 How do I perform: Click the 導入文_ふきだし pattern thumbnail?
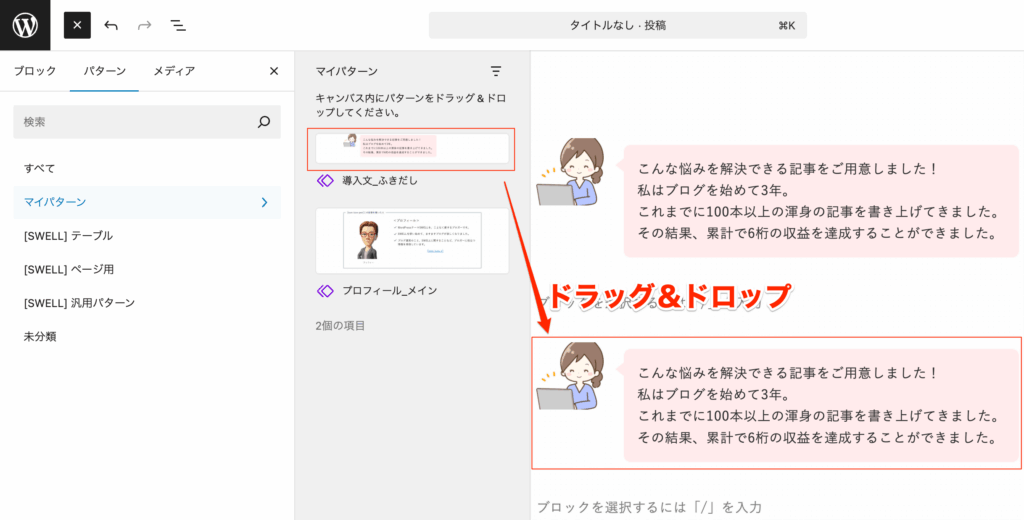[x=411, y=149]
